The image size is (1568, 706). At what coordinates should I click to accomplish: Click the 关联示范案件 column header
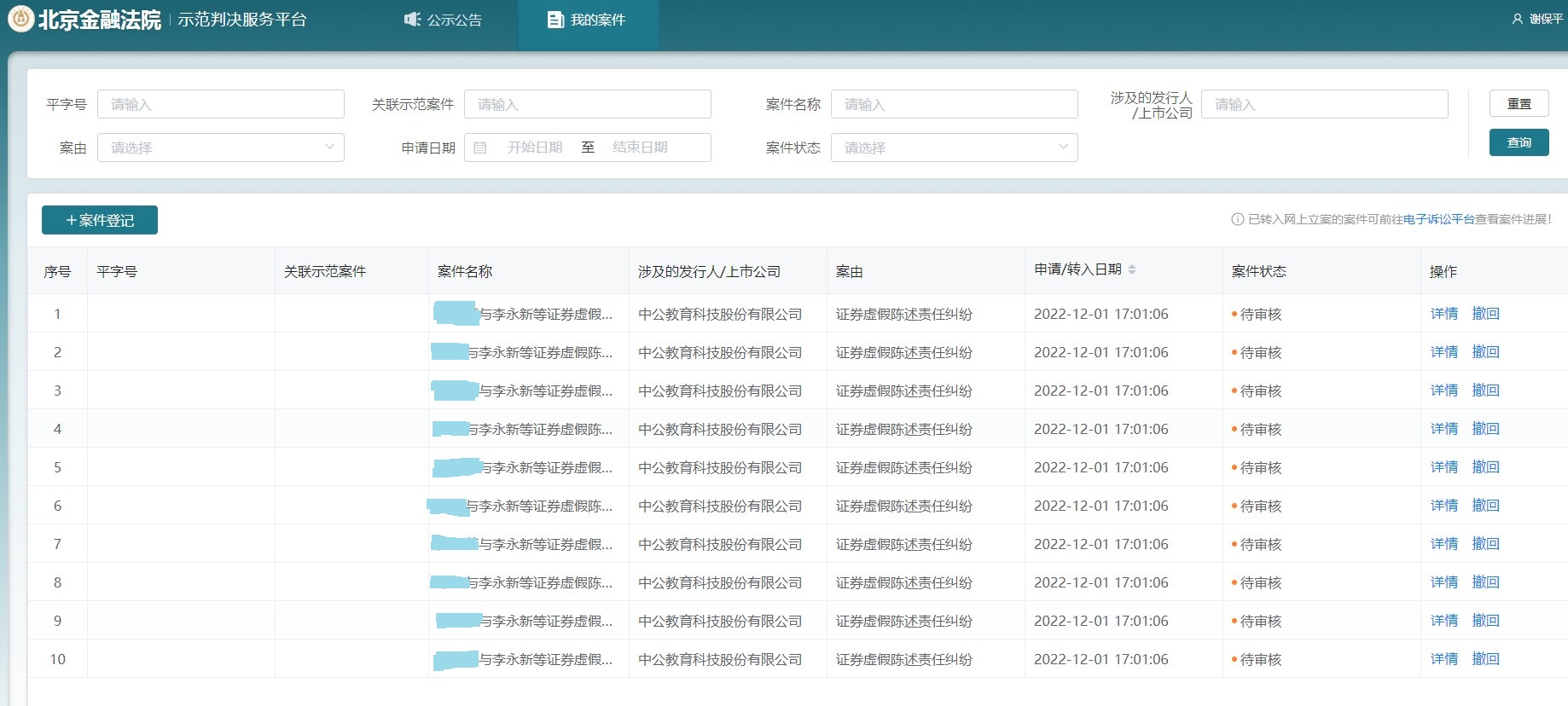tap(325, 271)
